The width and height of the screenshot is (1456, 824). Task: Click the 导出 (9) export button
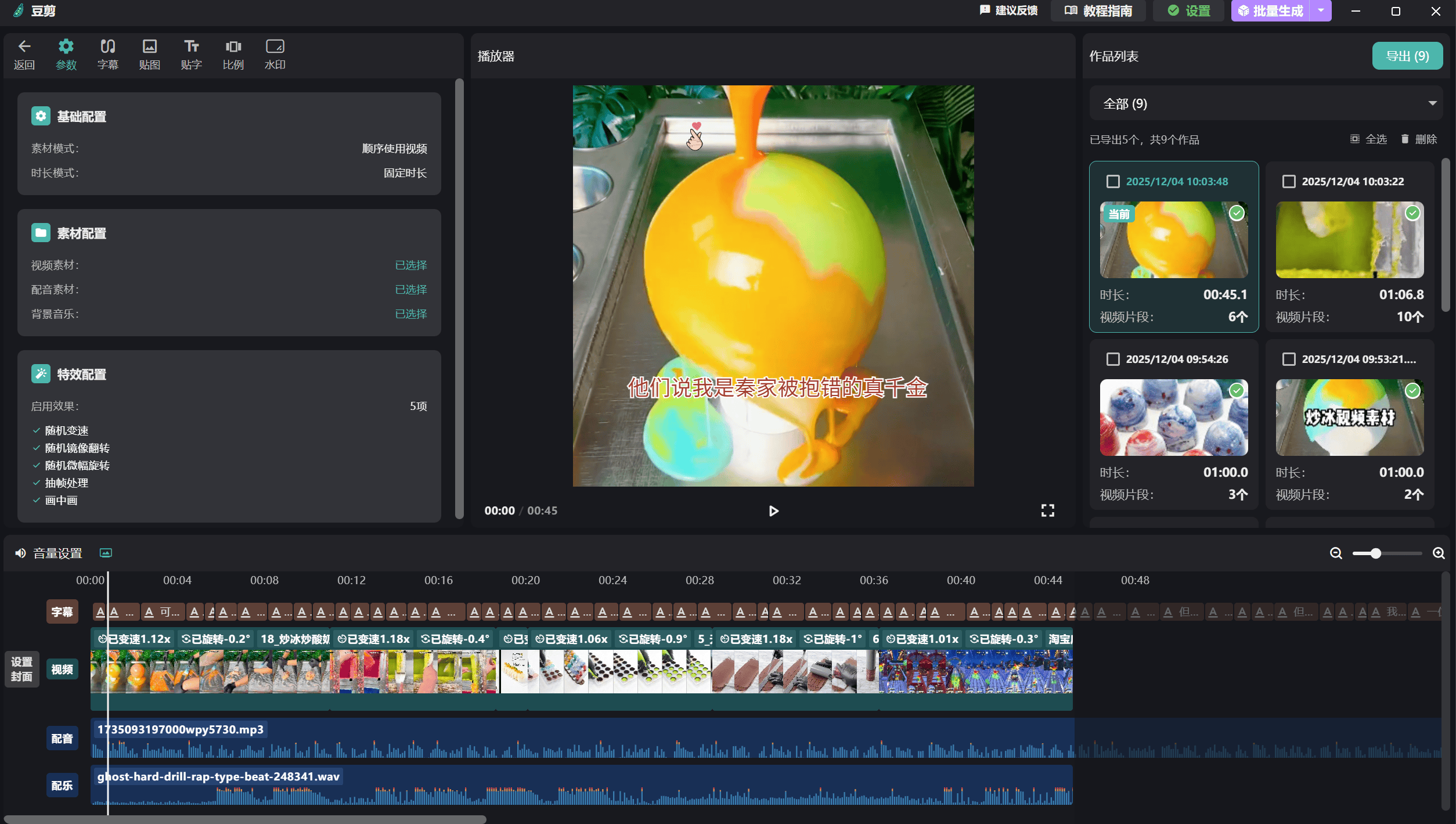[1407, 56]
